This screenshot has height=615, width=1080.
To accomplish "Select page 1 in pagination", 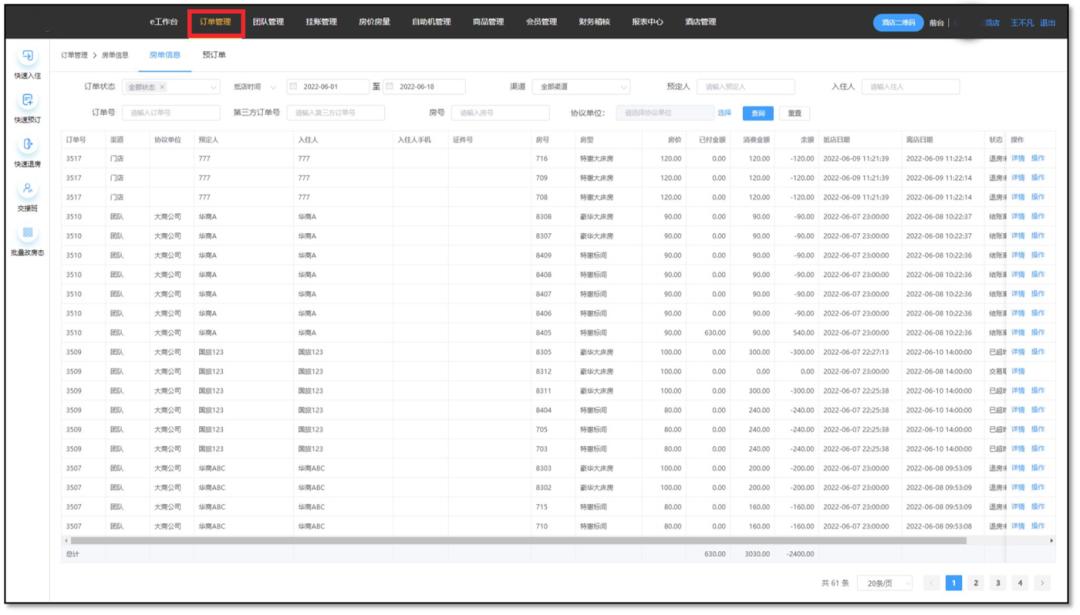I will (954, 583).
